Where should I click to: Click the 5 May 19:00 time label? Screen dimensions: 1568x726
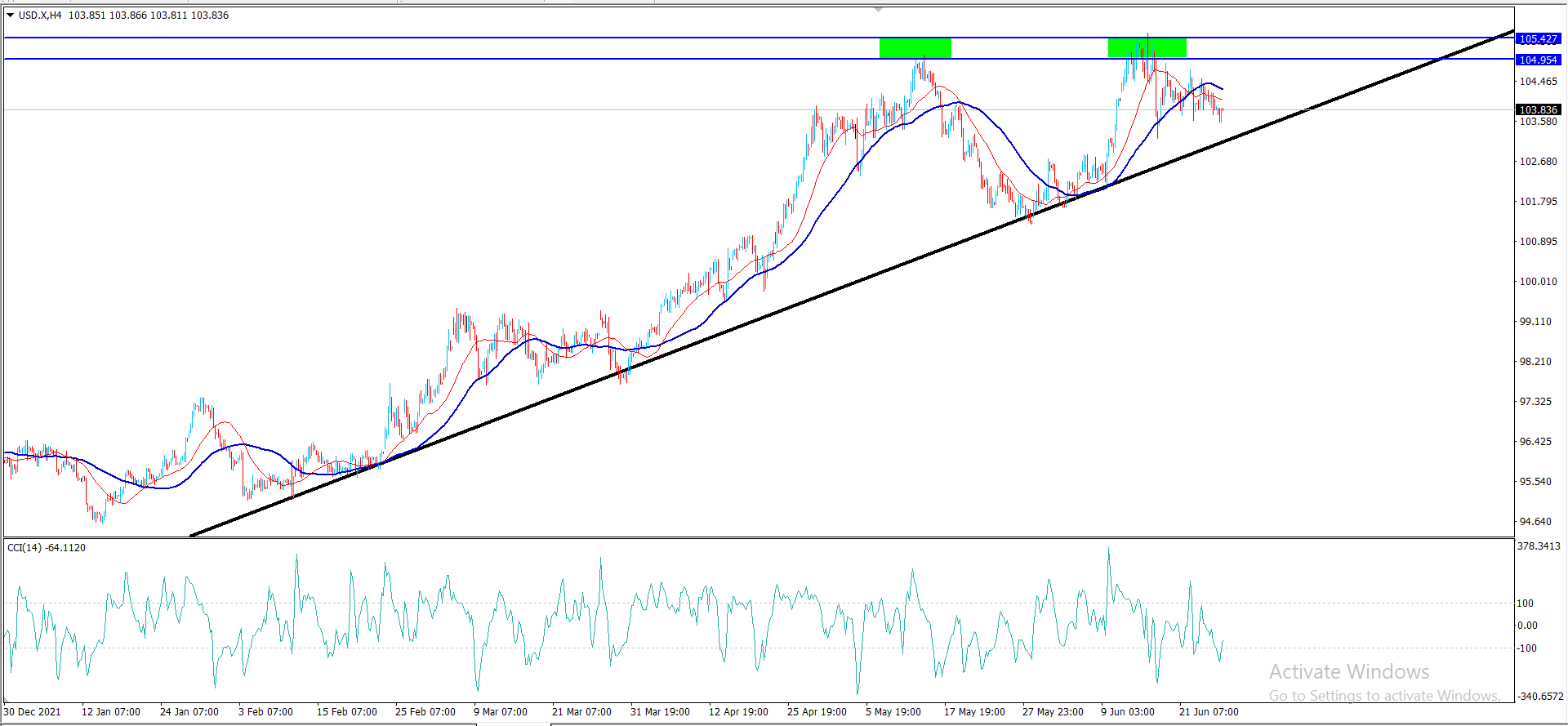893,712
